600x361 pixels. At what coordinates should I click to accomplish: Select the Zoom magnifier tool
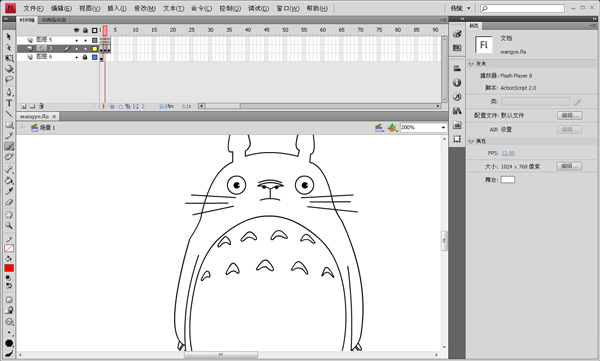[9, 226]
